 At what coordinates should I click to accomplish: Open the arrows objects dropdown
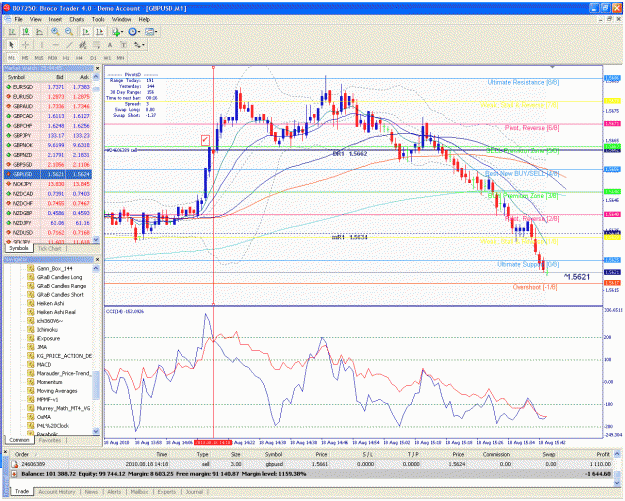(x=139, y=45)
